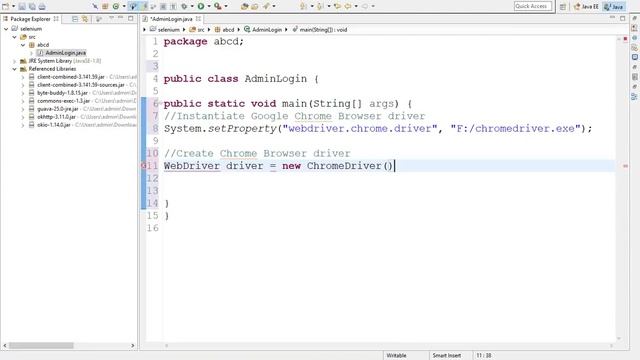Click the Debug gear toolbar icon
Viewport: 640px width, 360px height.
(184, 6)
